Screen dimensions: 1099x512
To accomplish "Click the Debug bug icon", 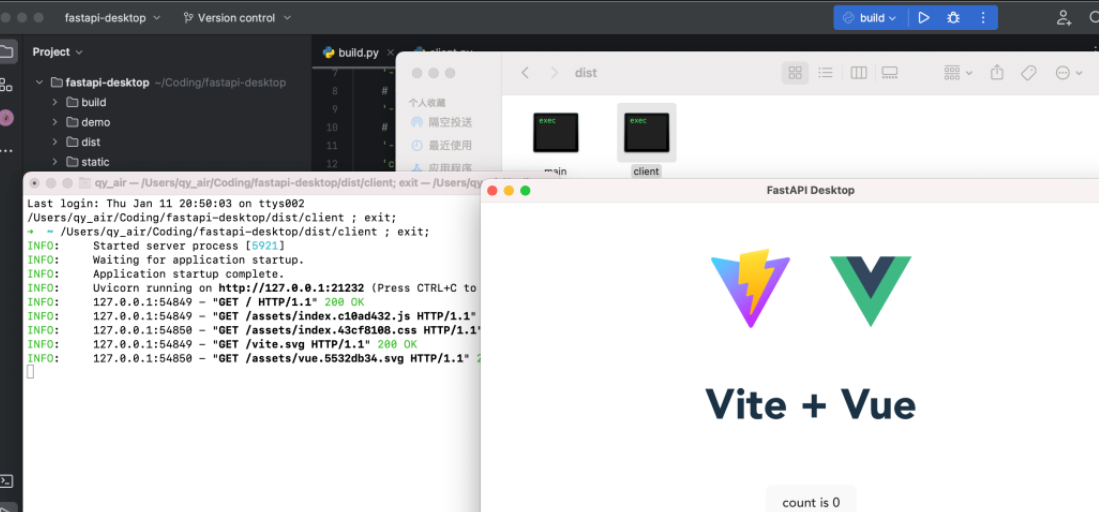I will pos(953,18).
